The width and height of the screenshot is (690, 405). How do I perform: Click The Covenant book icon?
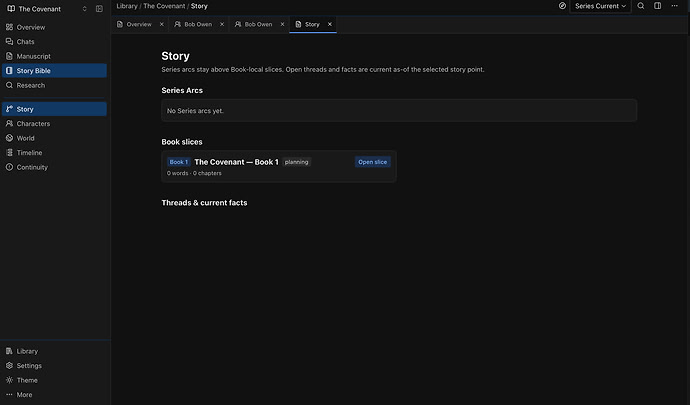click(11, 9)
